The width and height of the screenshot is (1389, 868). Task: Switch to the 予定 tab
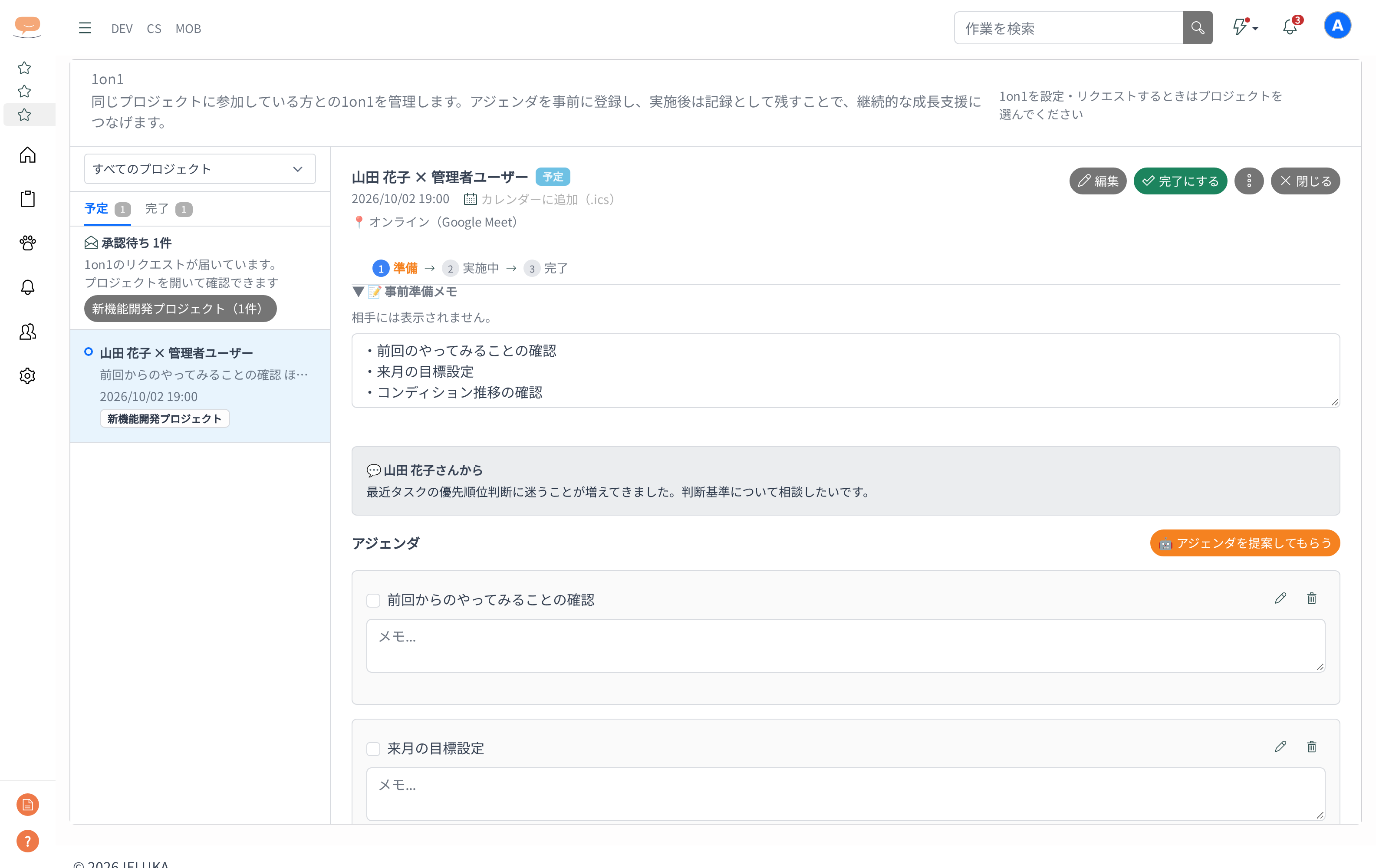point(107,209)
